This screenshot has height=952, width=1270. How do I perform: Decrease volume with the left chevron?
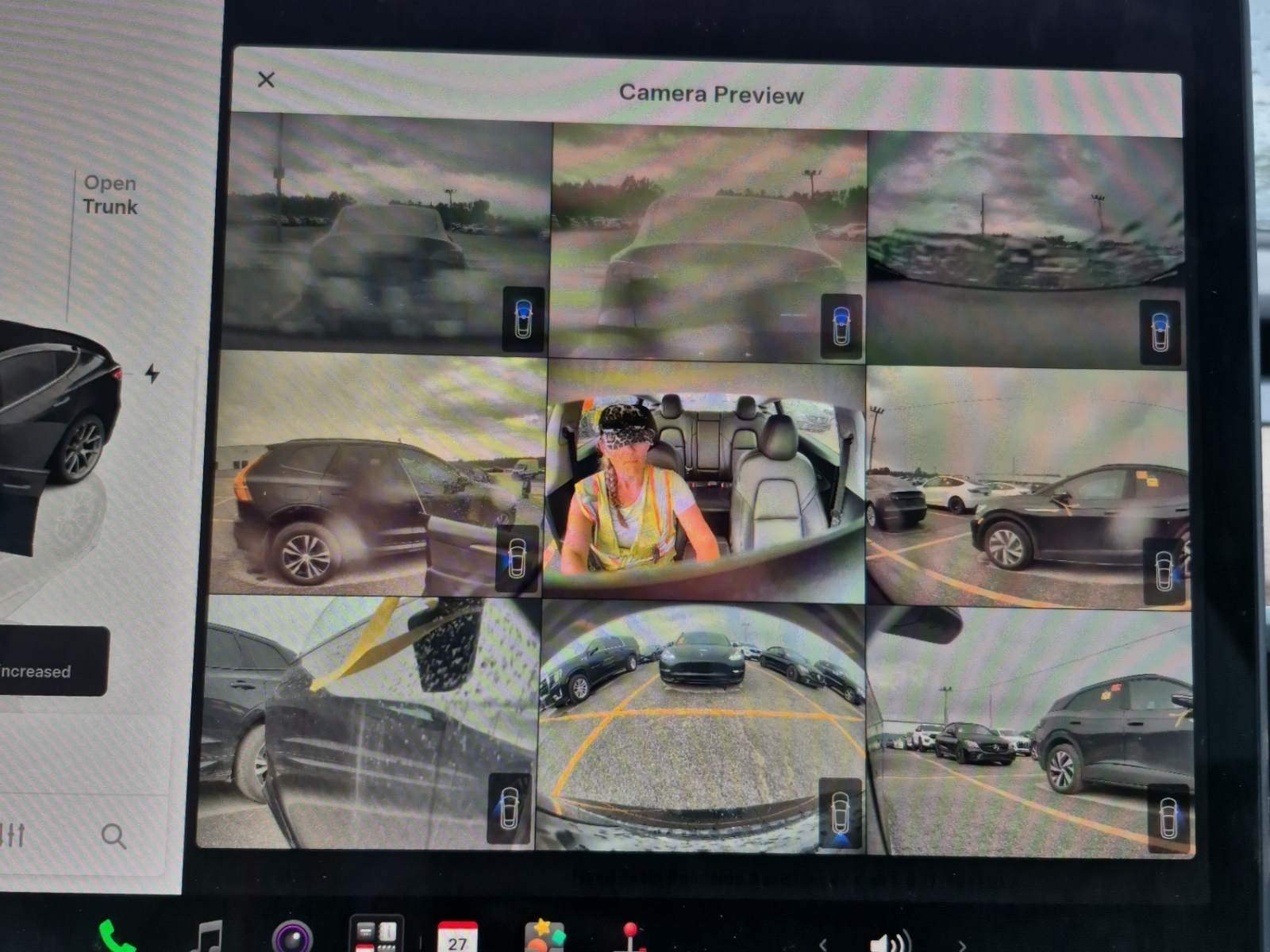(x=823, y=944)
